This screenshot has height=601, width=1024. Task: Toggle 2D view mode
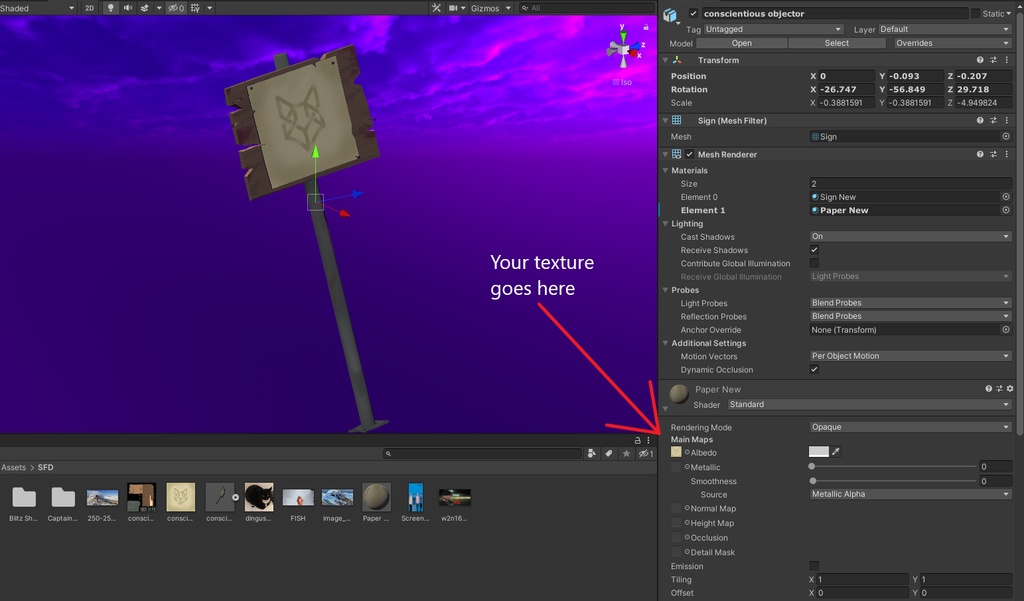click(x=89, y=8)
